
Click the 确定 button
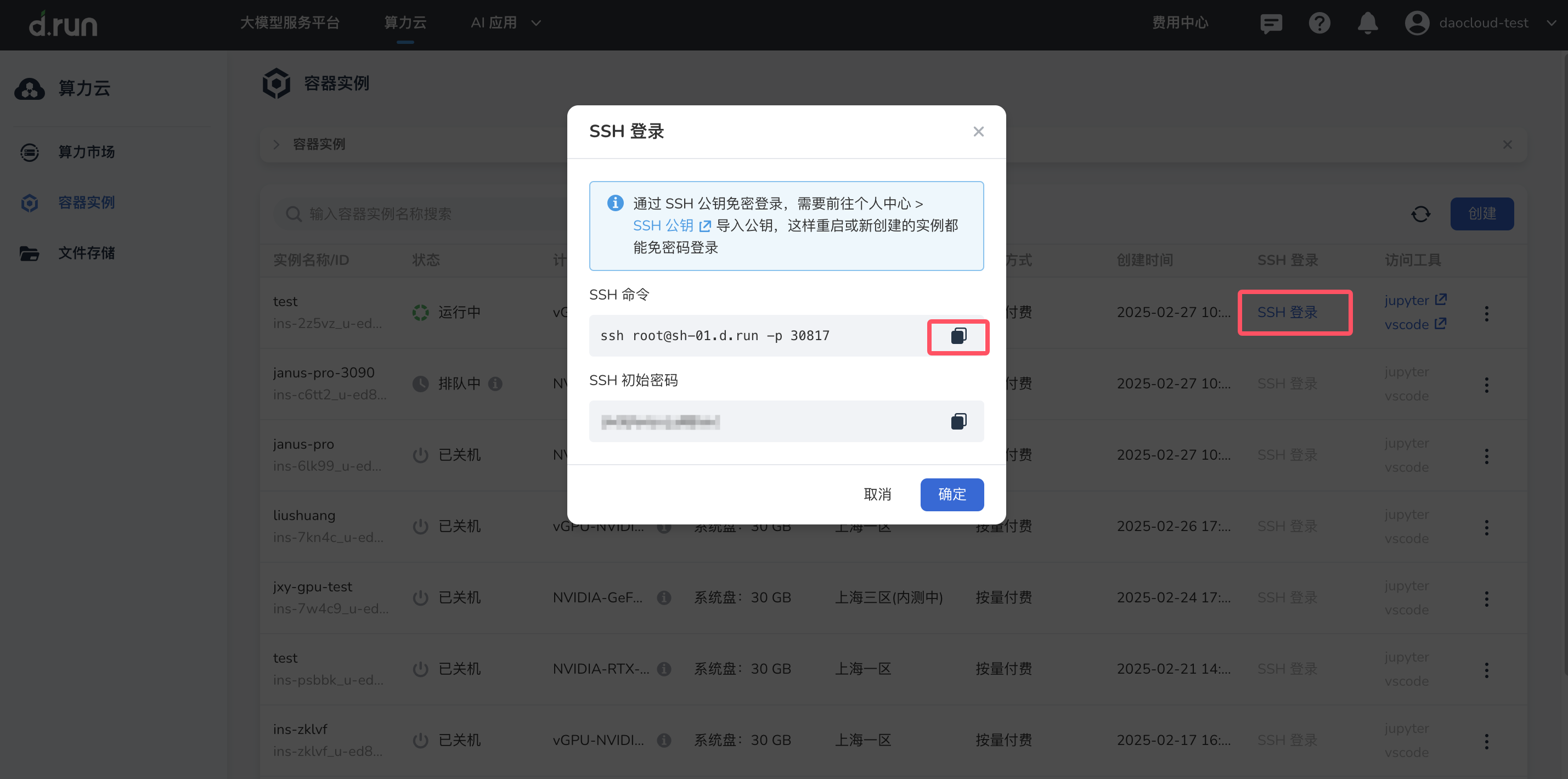tap(951, 494)
